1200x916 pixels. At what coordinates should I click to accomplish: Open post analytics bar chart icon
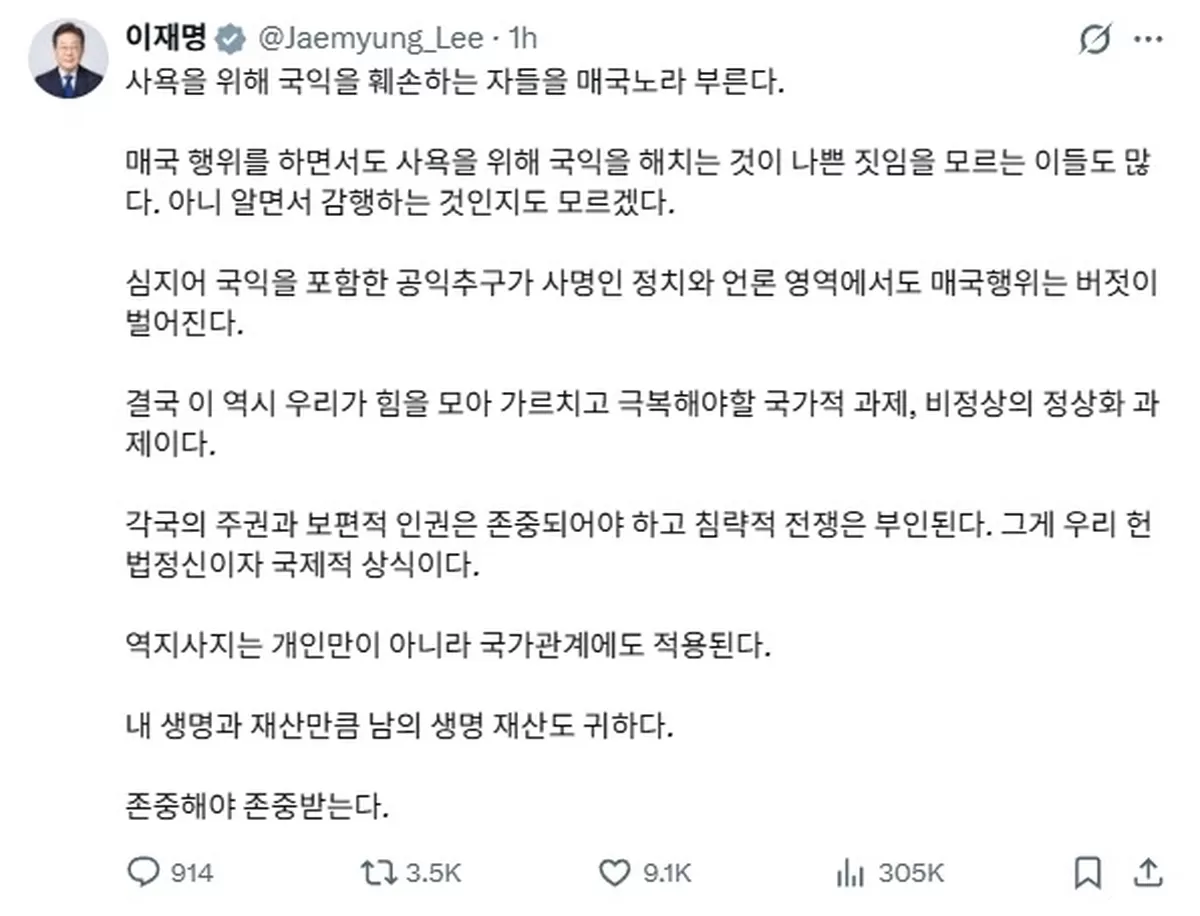(850, 872)
